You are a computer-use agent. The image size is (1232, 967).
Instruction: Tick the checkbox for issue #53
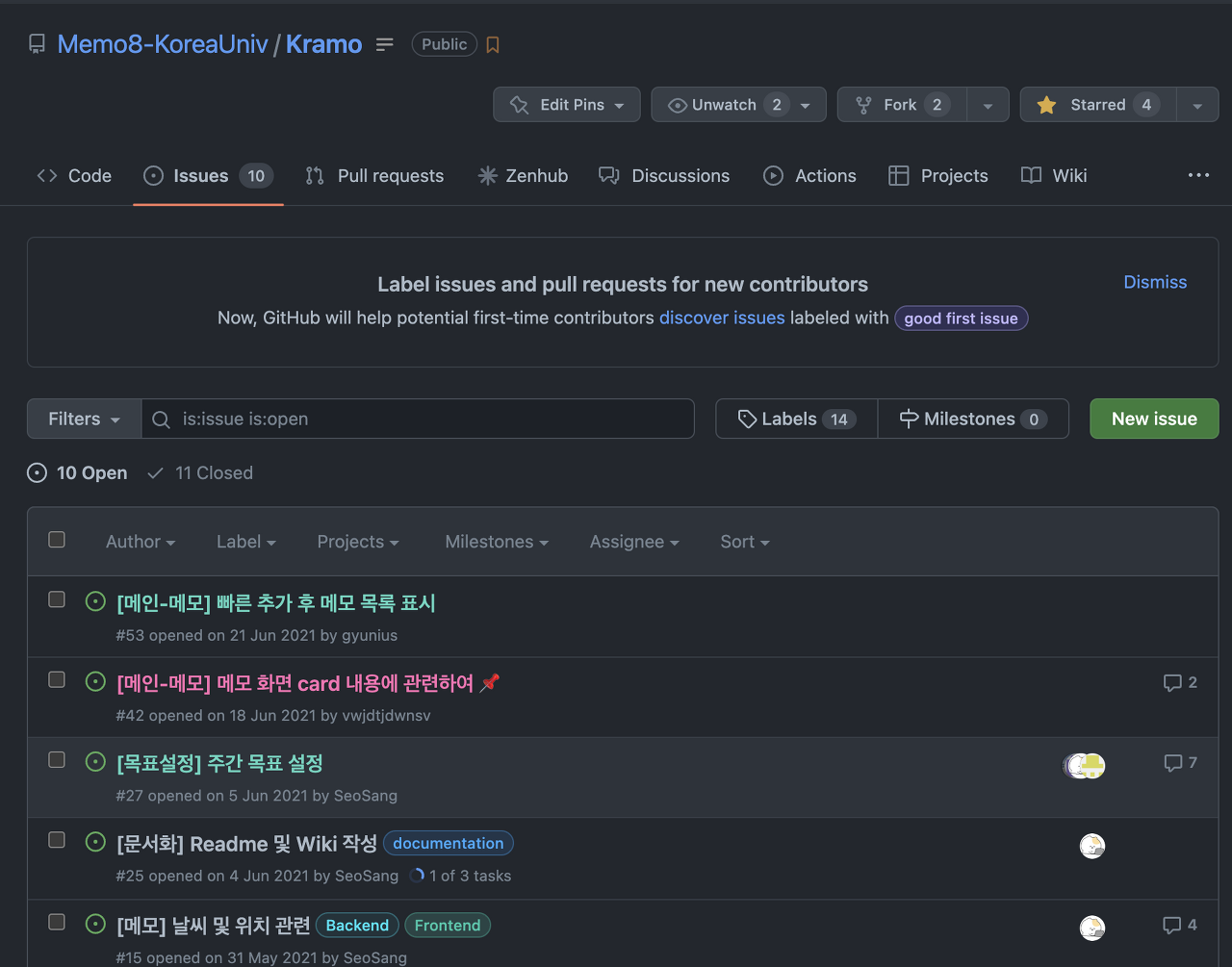(57, 599)
